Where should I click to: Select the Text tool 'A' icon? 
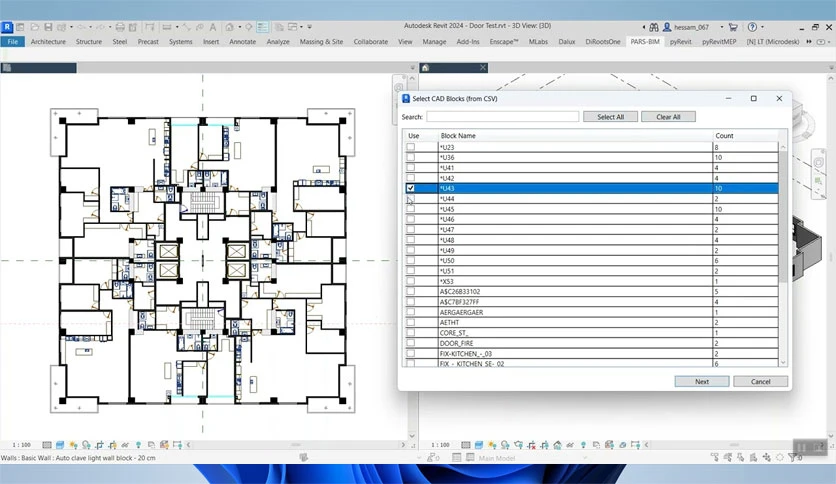(x=213, y=27)
